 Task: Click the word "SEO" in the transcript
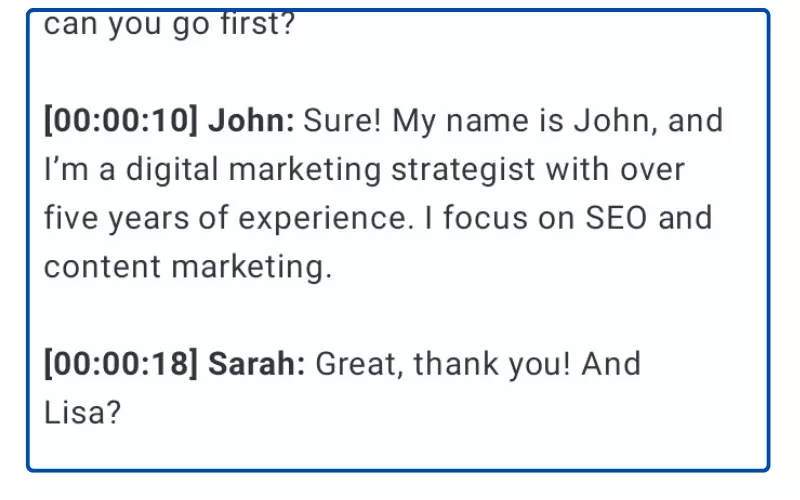pos(612,219)
